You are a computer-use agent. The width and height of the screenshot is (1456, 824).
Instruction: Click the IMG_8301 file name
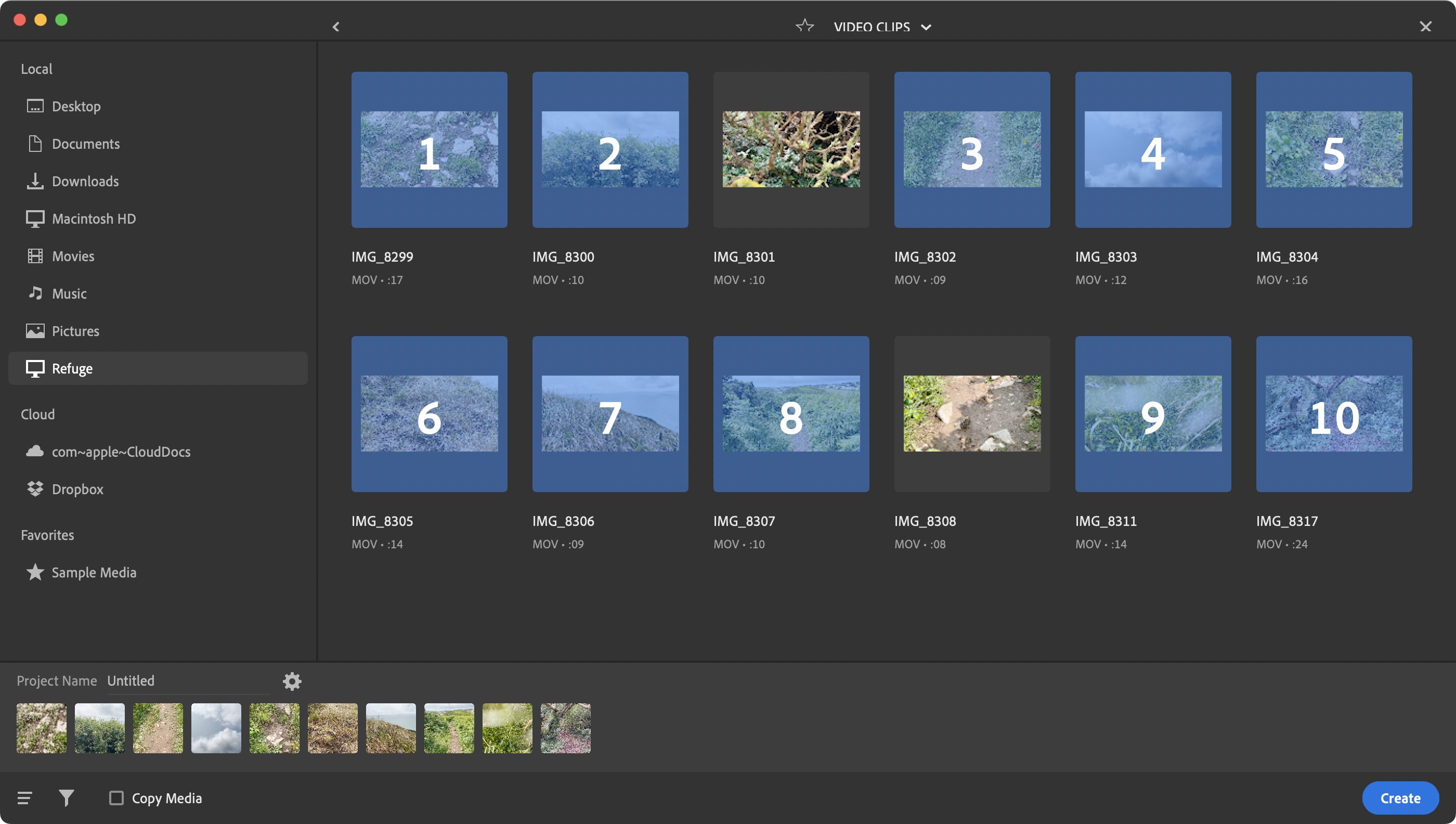coord(744,257)
